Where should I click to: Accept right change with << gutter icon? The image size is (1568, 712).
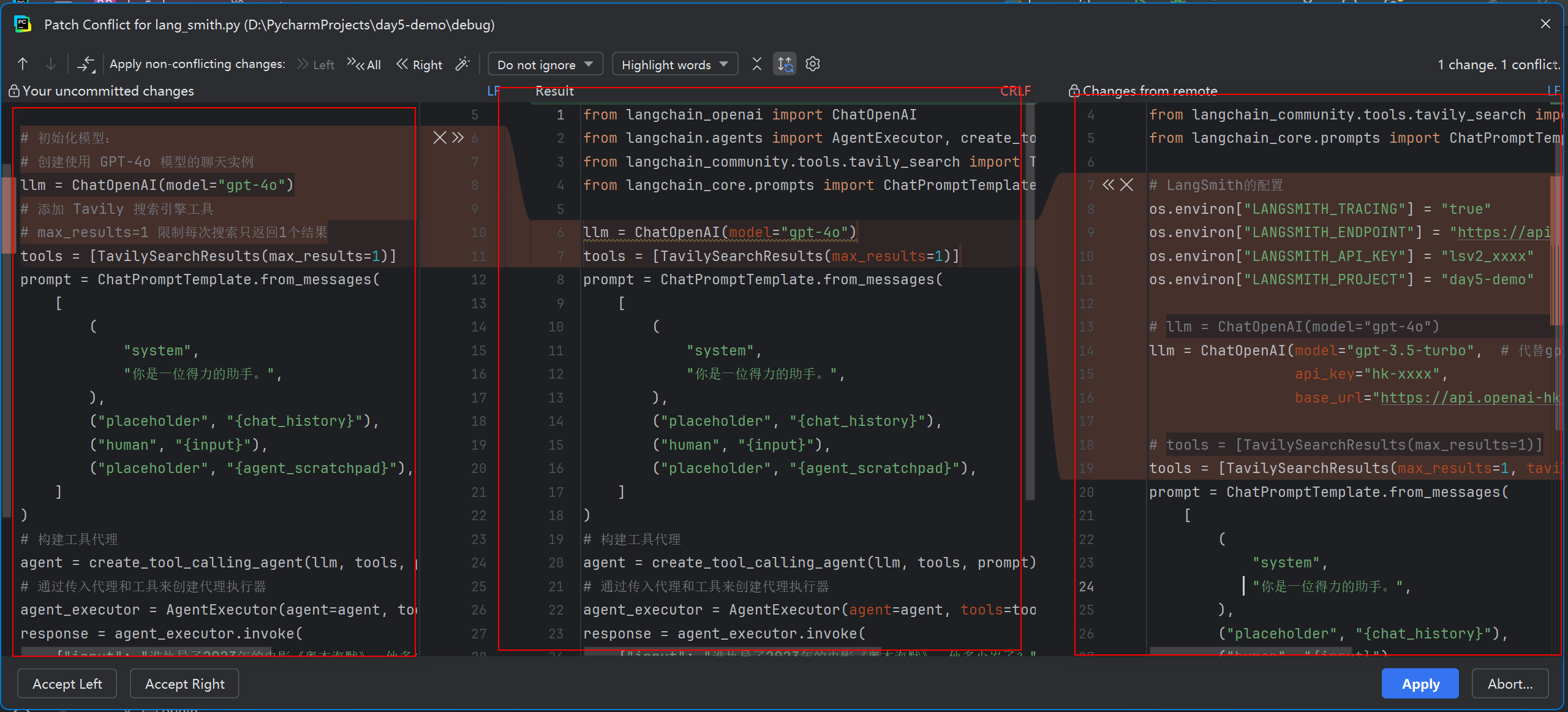(x=1109, y=184)
